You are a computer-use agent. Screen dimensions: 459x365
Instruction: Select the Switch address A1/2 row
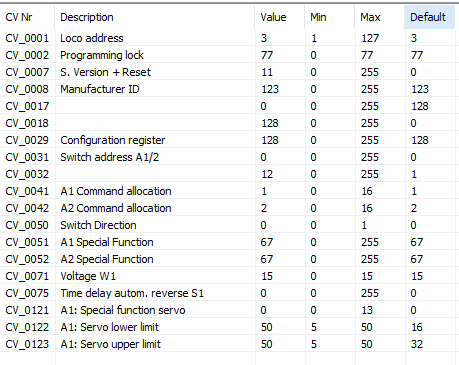pos(228,157)
